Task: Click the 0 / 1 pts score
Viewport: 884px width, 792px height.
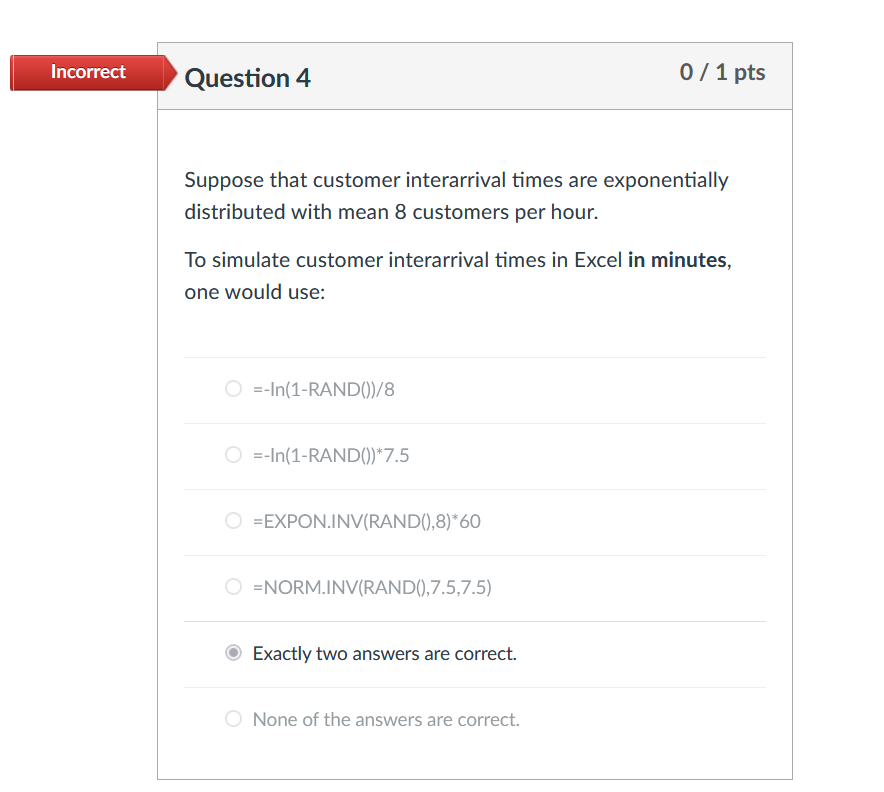Action: 722,72
